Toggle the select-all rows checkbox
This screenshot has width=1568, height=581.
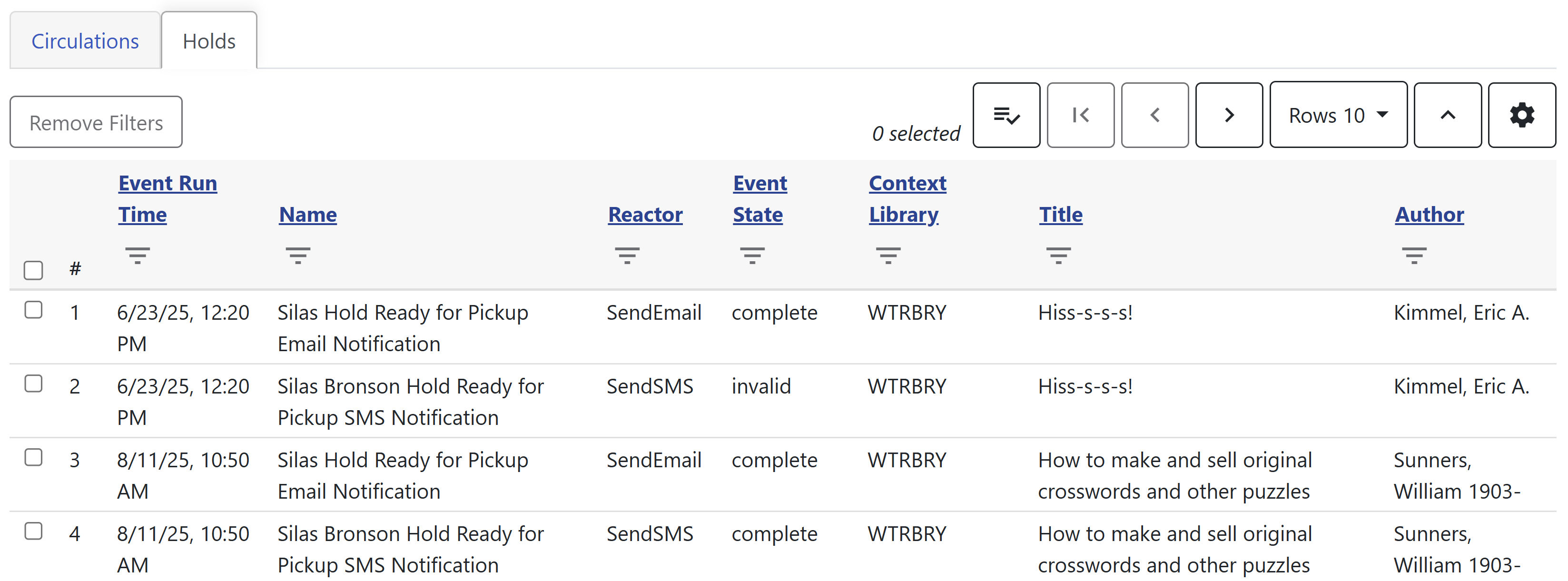pos(33,269)
